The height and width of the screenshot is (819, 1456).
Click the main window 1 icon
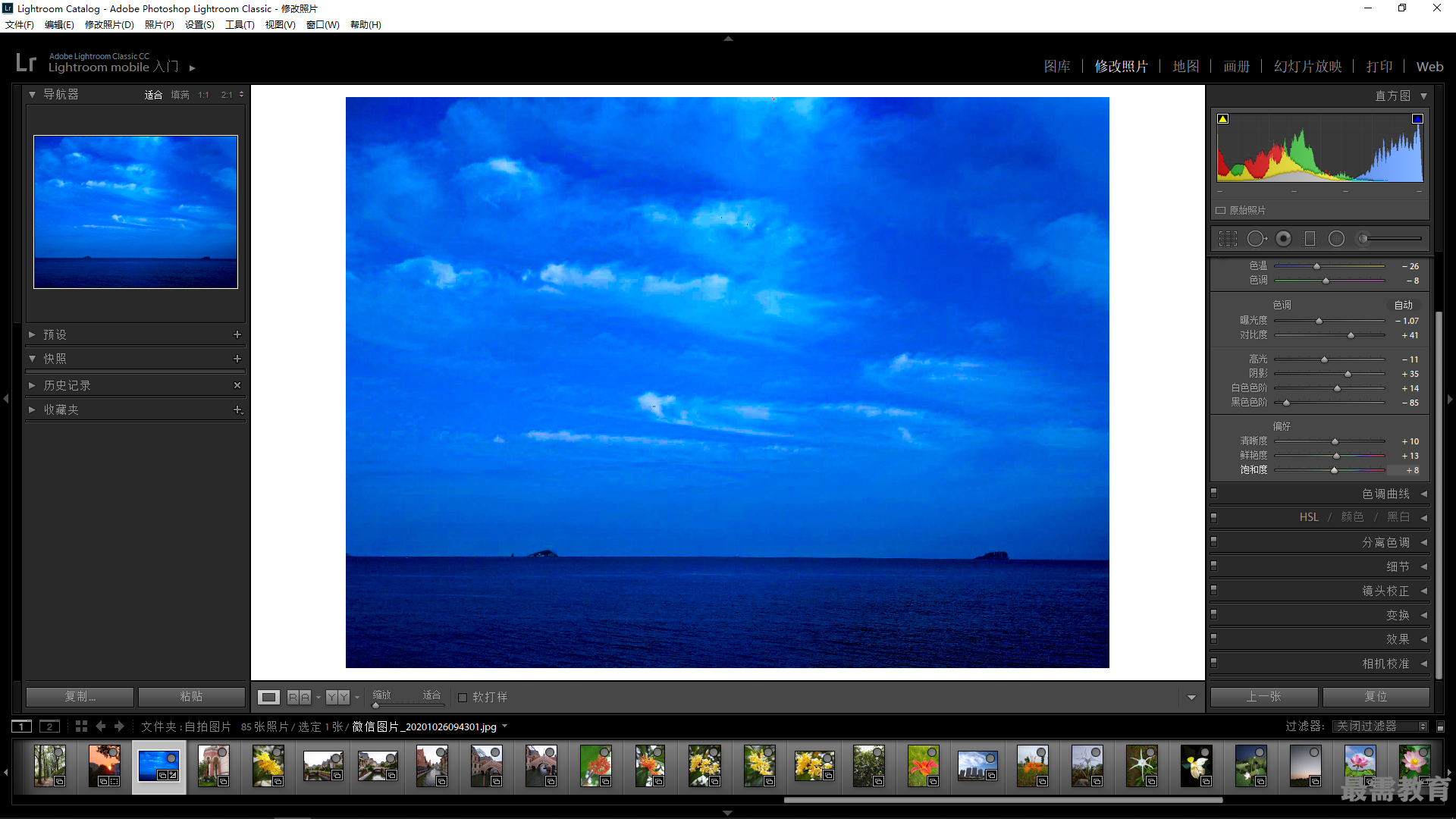[x=22, y=726]
